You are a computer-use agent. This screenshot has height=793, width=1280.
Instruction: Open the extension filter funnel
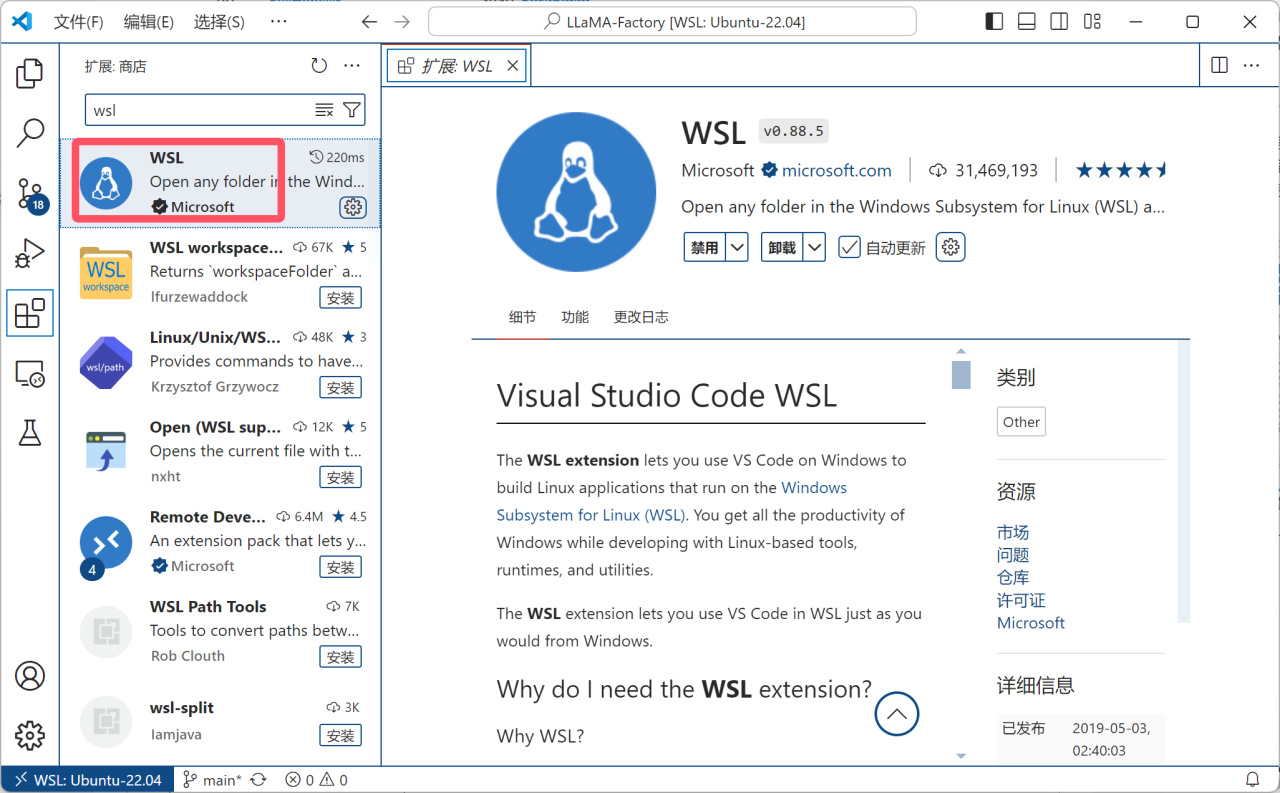[352, 110]
